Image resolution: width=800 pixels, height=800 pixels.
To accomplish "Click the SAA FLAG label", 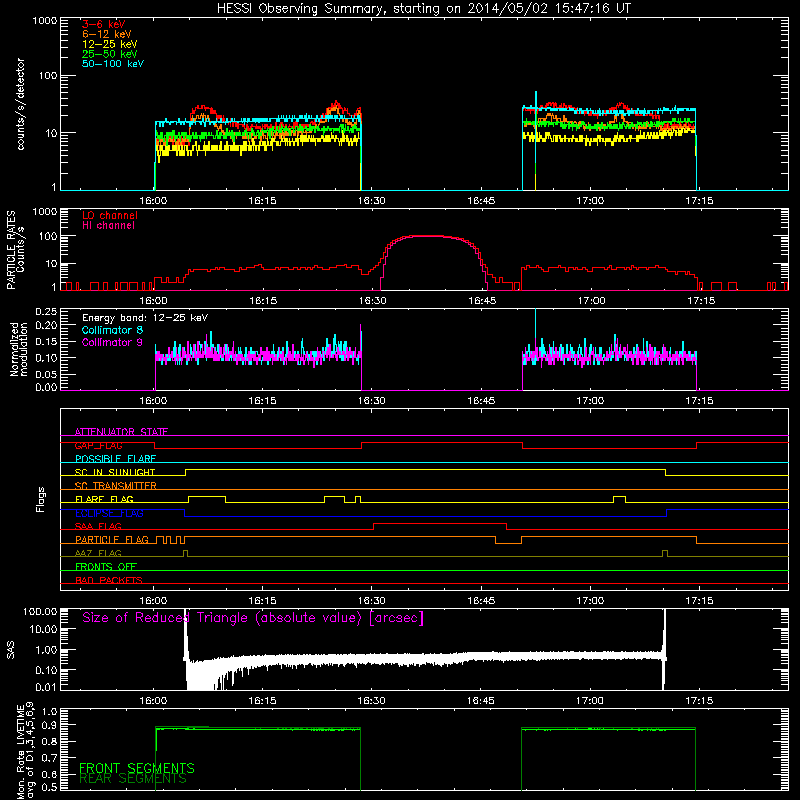I will pos(98,526).
